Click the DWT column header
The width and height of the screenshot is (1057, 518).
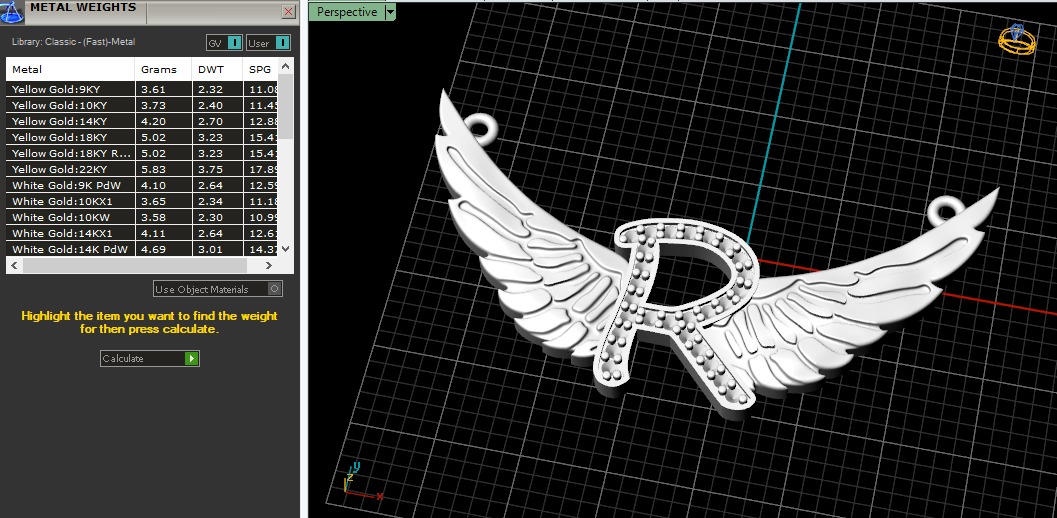[x=217, y=69]
